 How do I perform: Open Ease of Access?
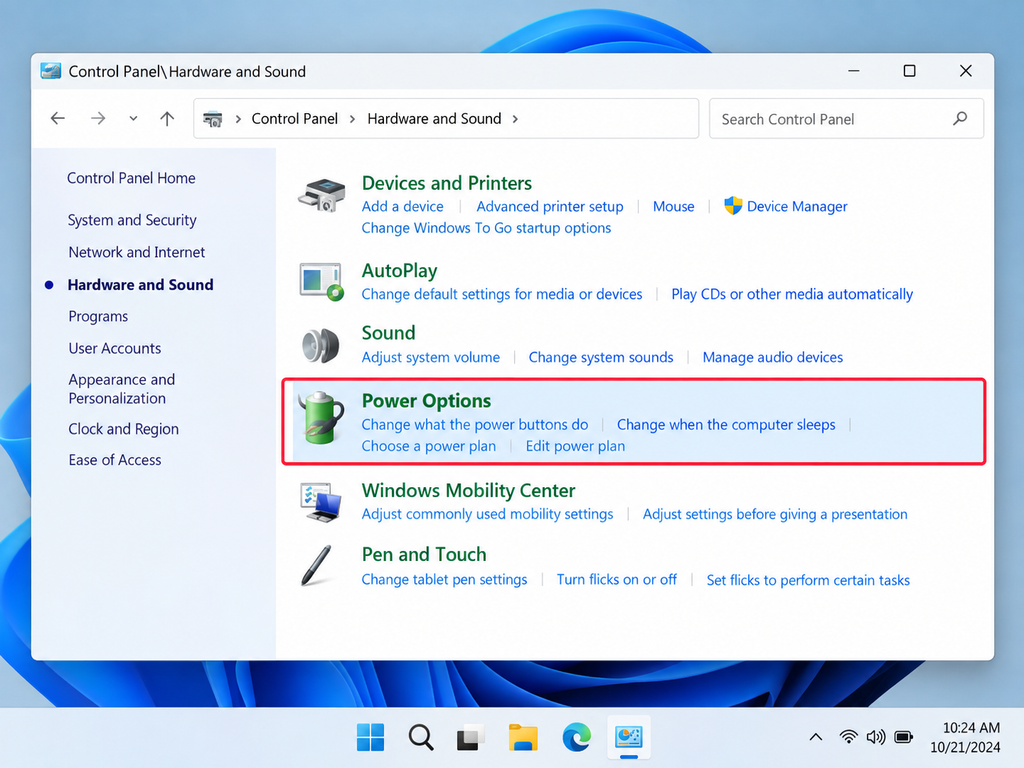pos(115,460)
